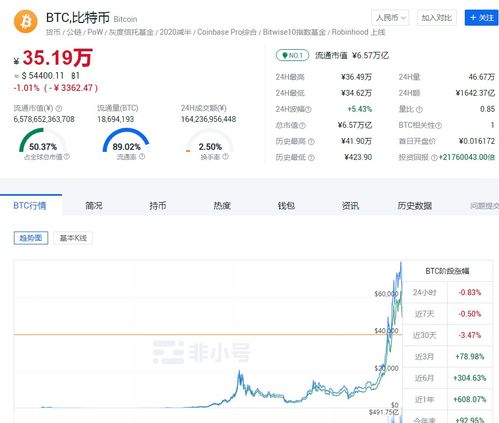
Task: Click the green 50.37% market share gauge
Action: [43, 140]
